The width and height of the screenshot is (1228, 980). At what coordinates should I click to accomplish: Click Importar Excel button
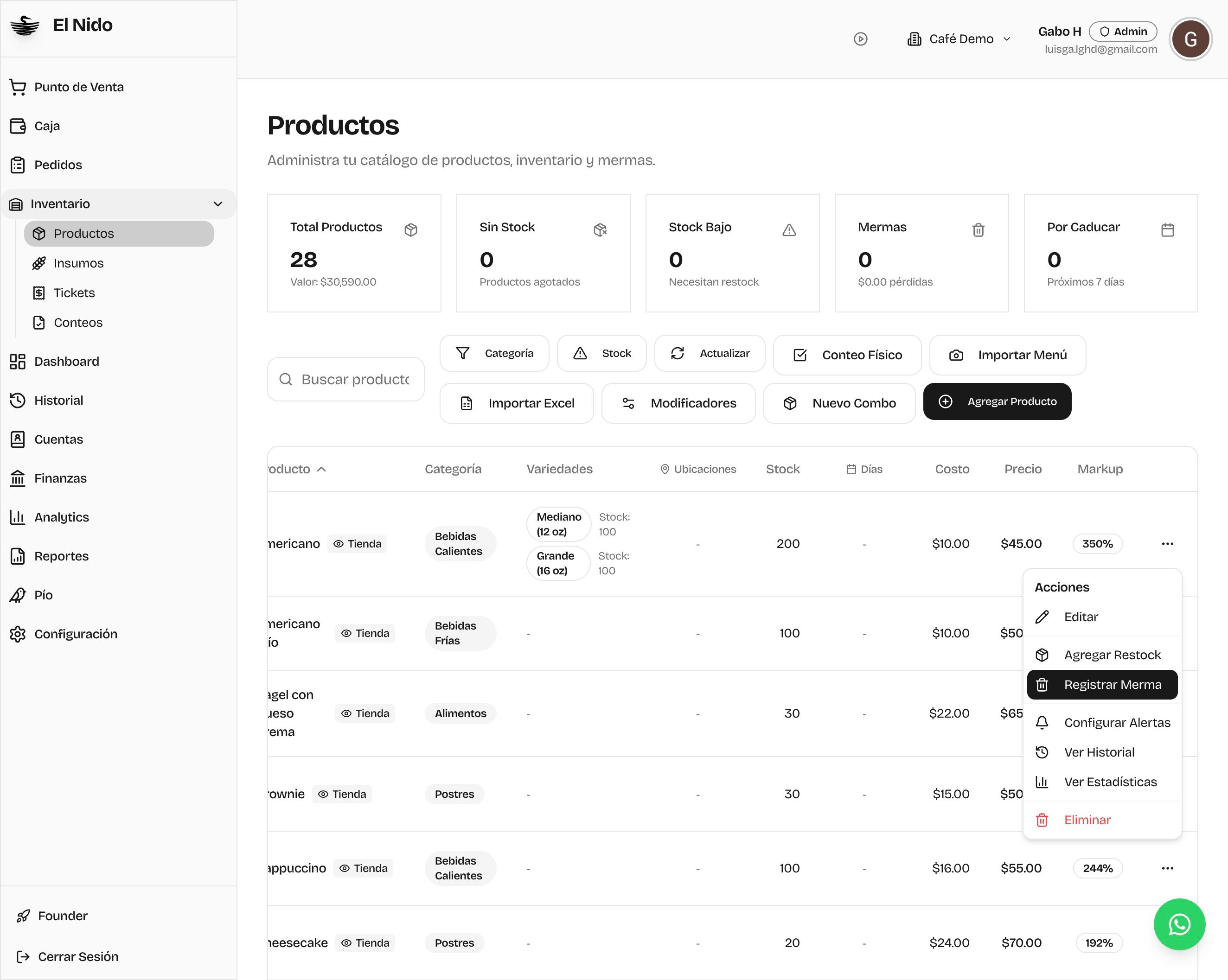(x=517, y=403)
